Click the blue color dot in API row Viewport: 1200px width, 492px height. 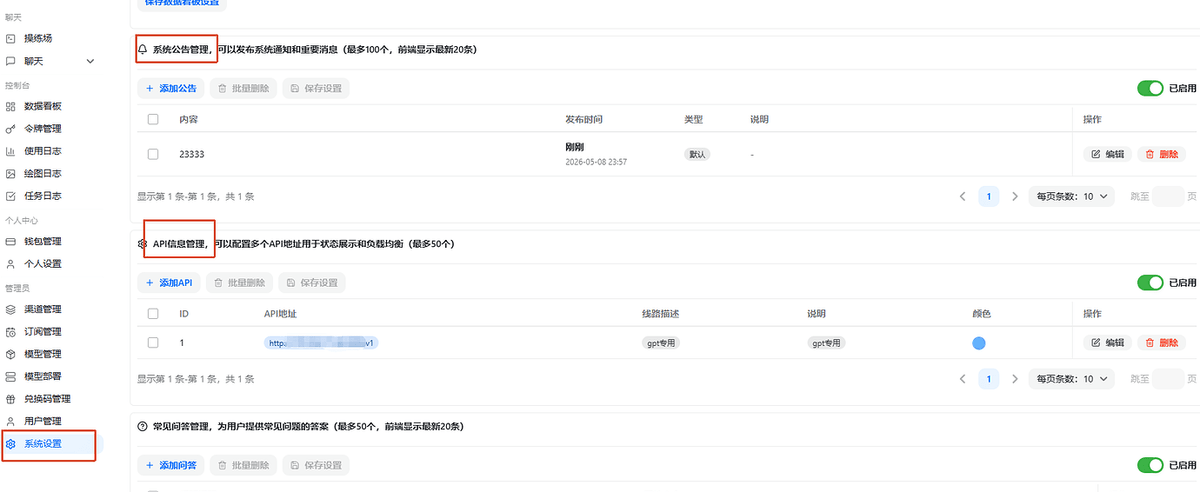click(x=979, y=342)
